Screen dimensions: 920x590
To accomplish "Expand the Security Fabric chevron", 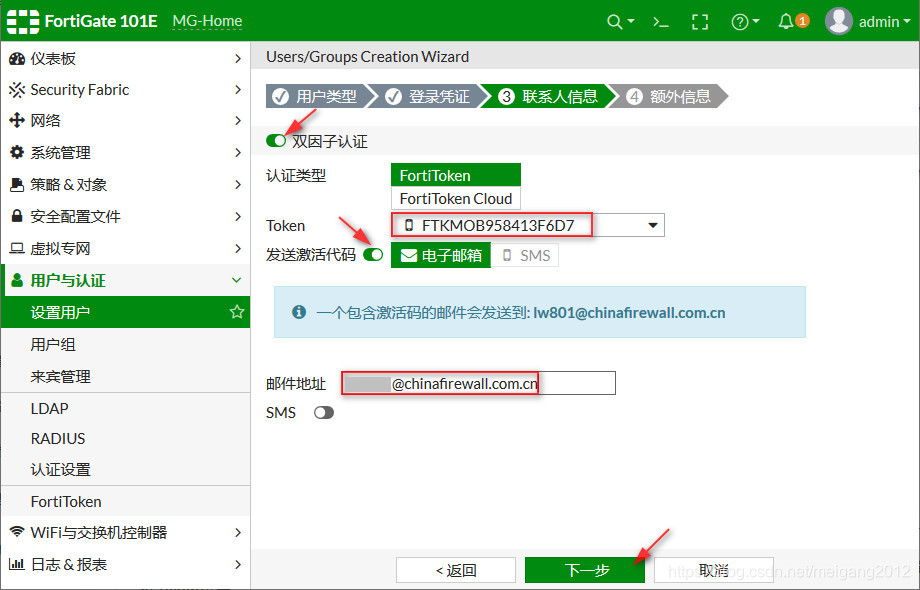I will pyautogui.click(x=238, y=89).
